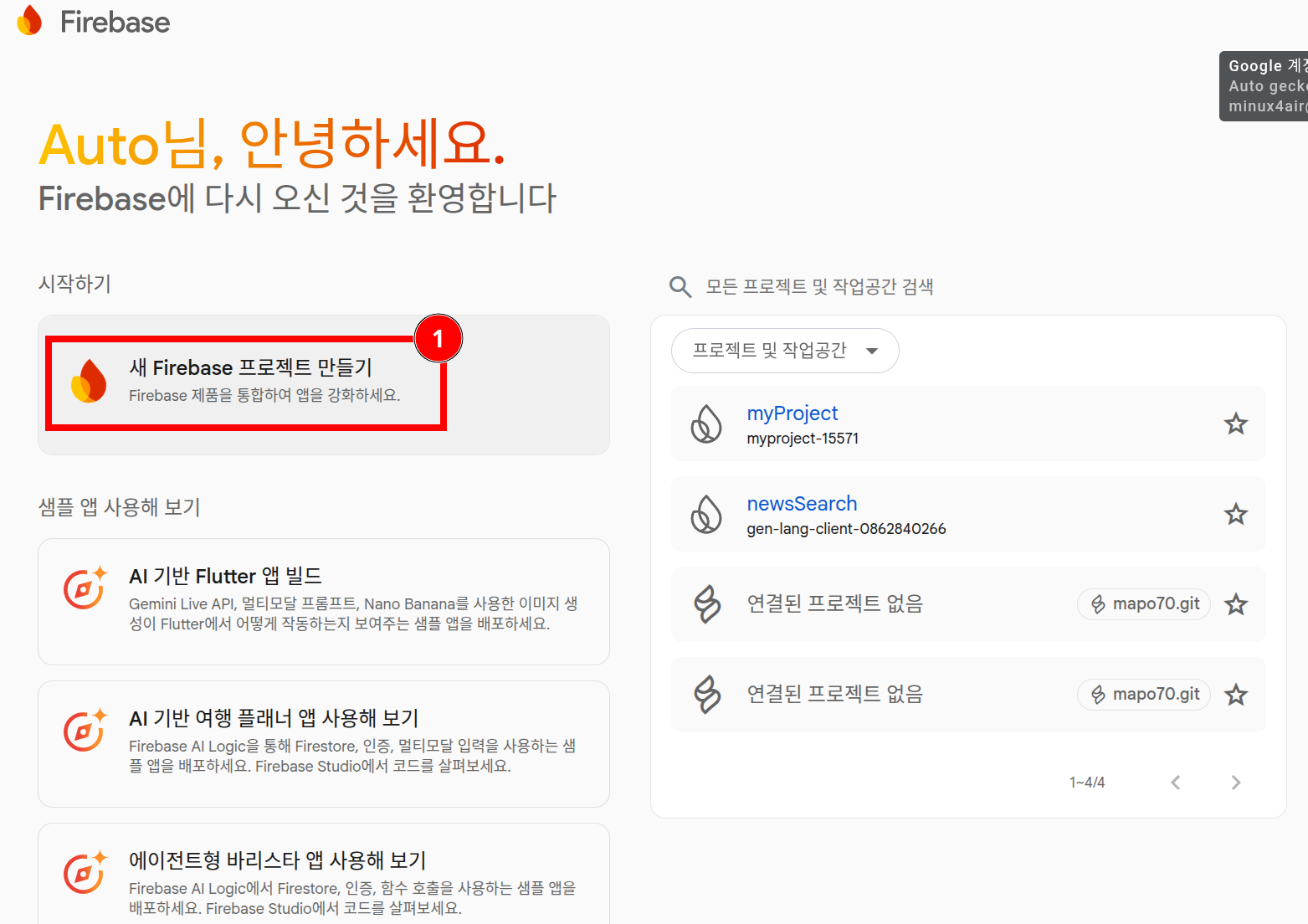
Task: Click compass icon of AI 기반 Flutter 앱 빌드
Action: 85,588
